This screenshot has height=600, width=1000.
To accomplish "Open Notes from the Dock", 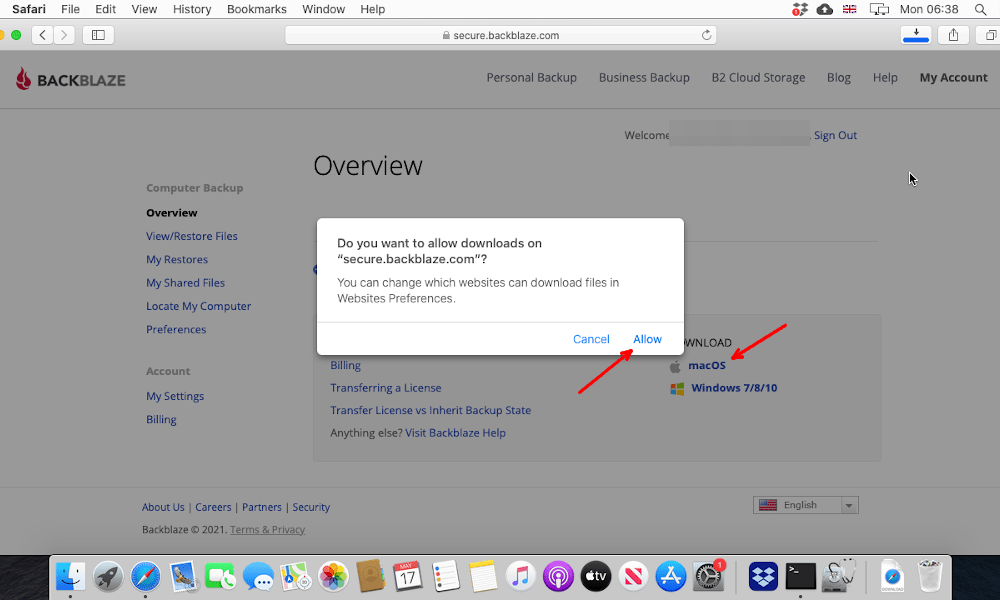I will (x=483, y=576).
